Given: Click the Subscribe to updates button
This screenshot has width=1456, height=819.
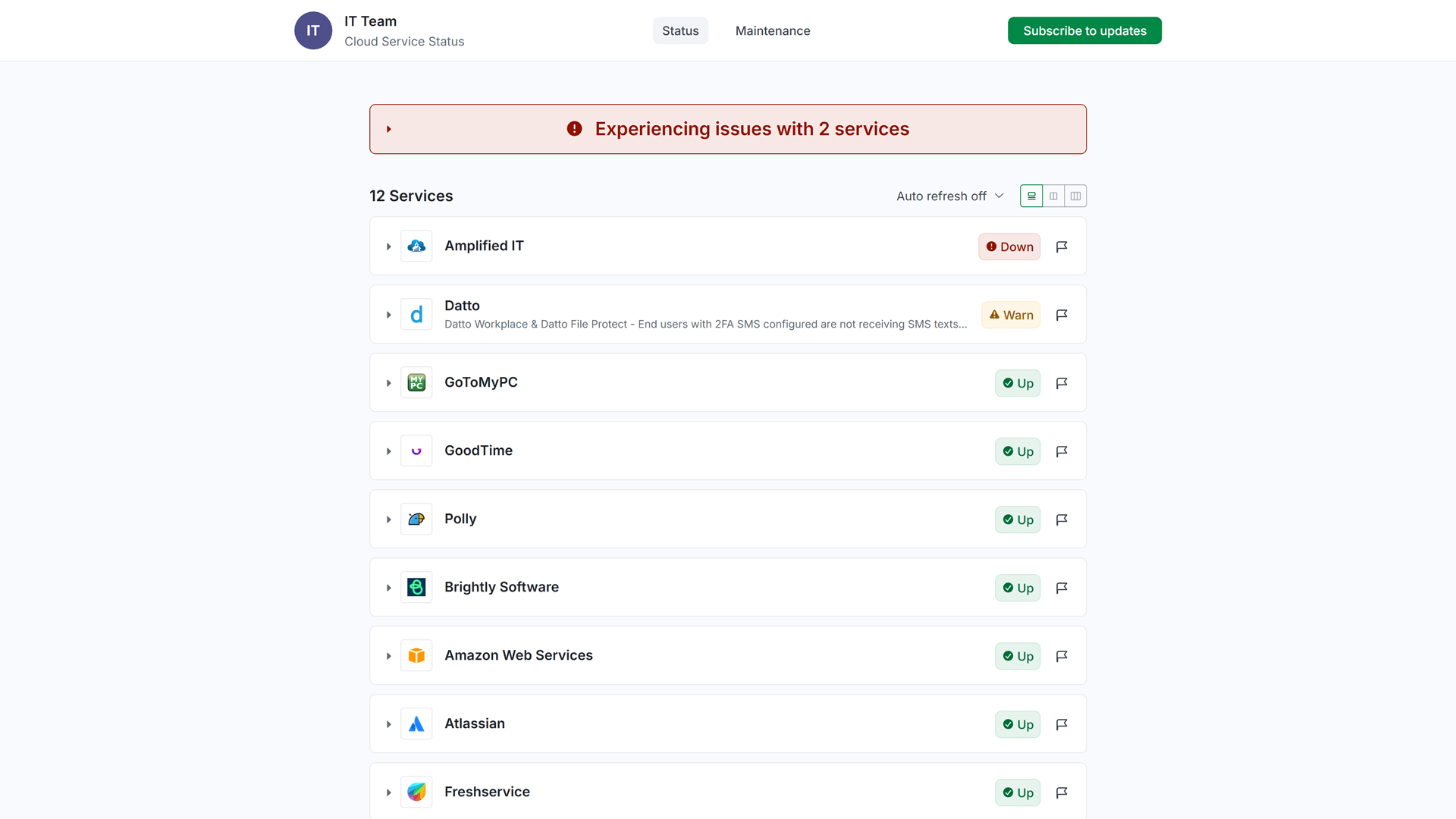Looking at the screenshot, I should pos(1084,30).
